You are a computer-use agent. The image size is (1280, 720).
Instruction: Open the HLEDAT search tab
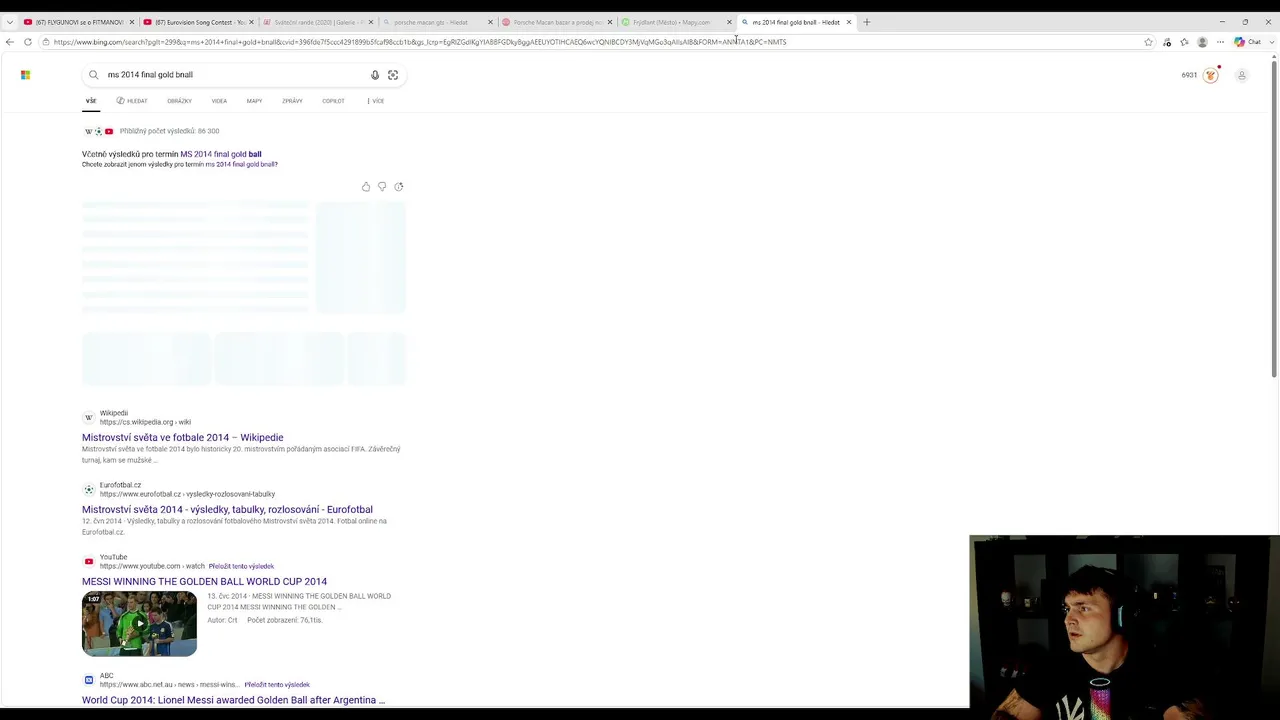point(132,101)
